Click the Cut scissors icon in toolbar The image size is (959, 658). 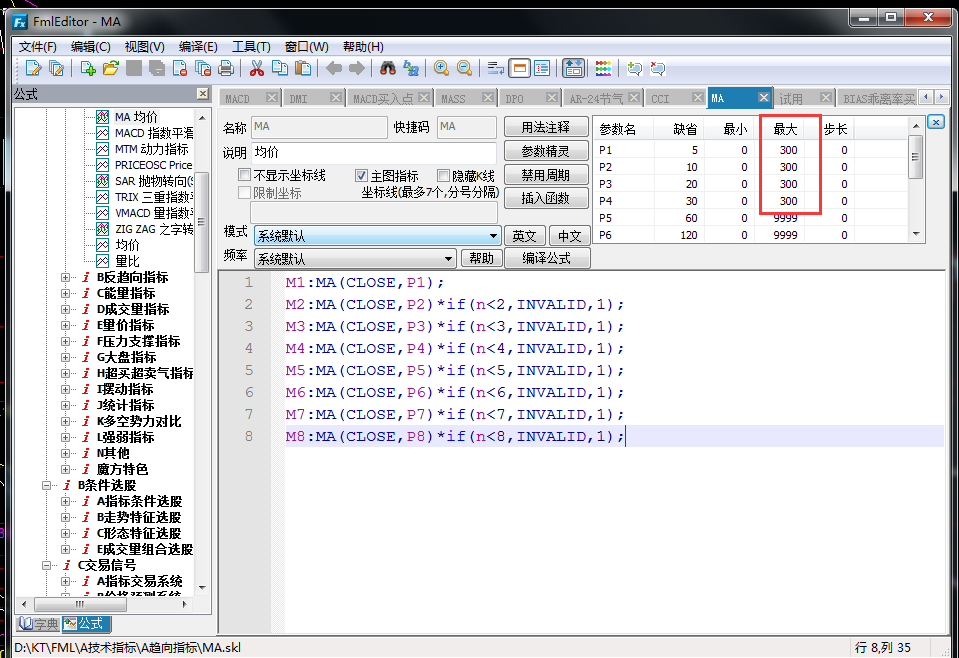click(256, 68)
